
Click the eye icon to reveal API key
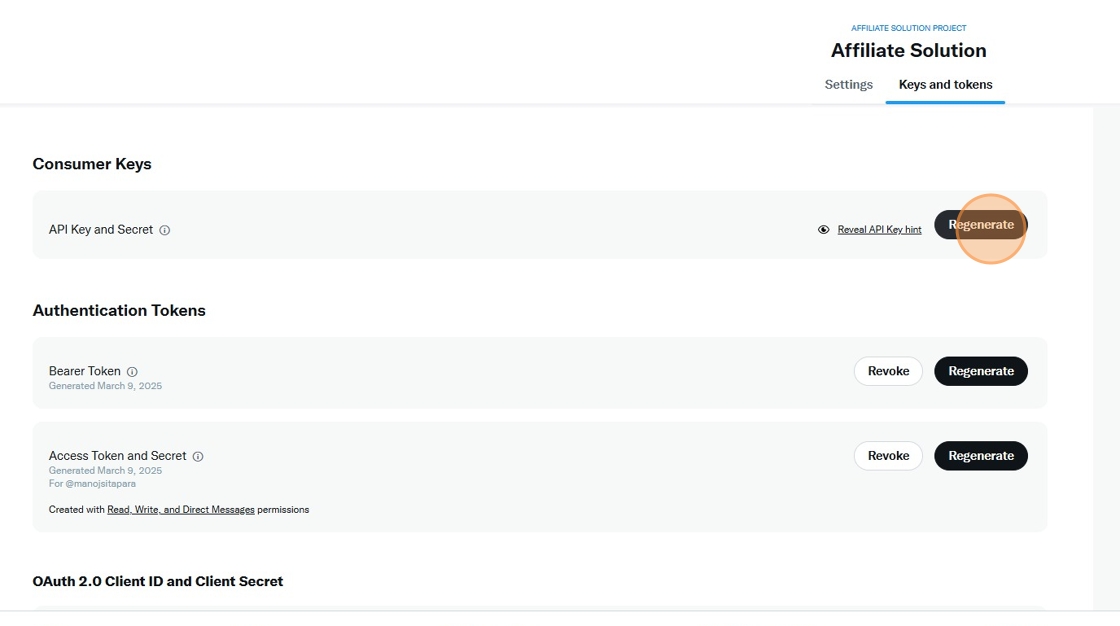[824, 229]
